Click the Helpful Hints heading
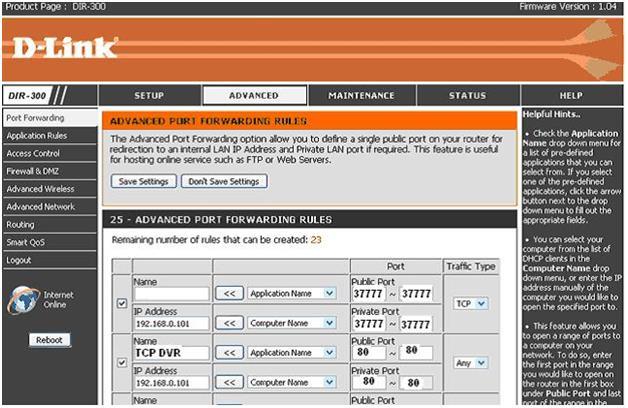 click(552, 115)
